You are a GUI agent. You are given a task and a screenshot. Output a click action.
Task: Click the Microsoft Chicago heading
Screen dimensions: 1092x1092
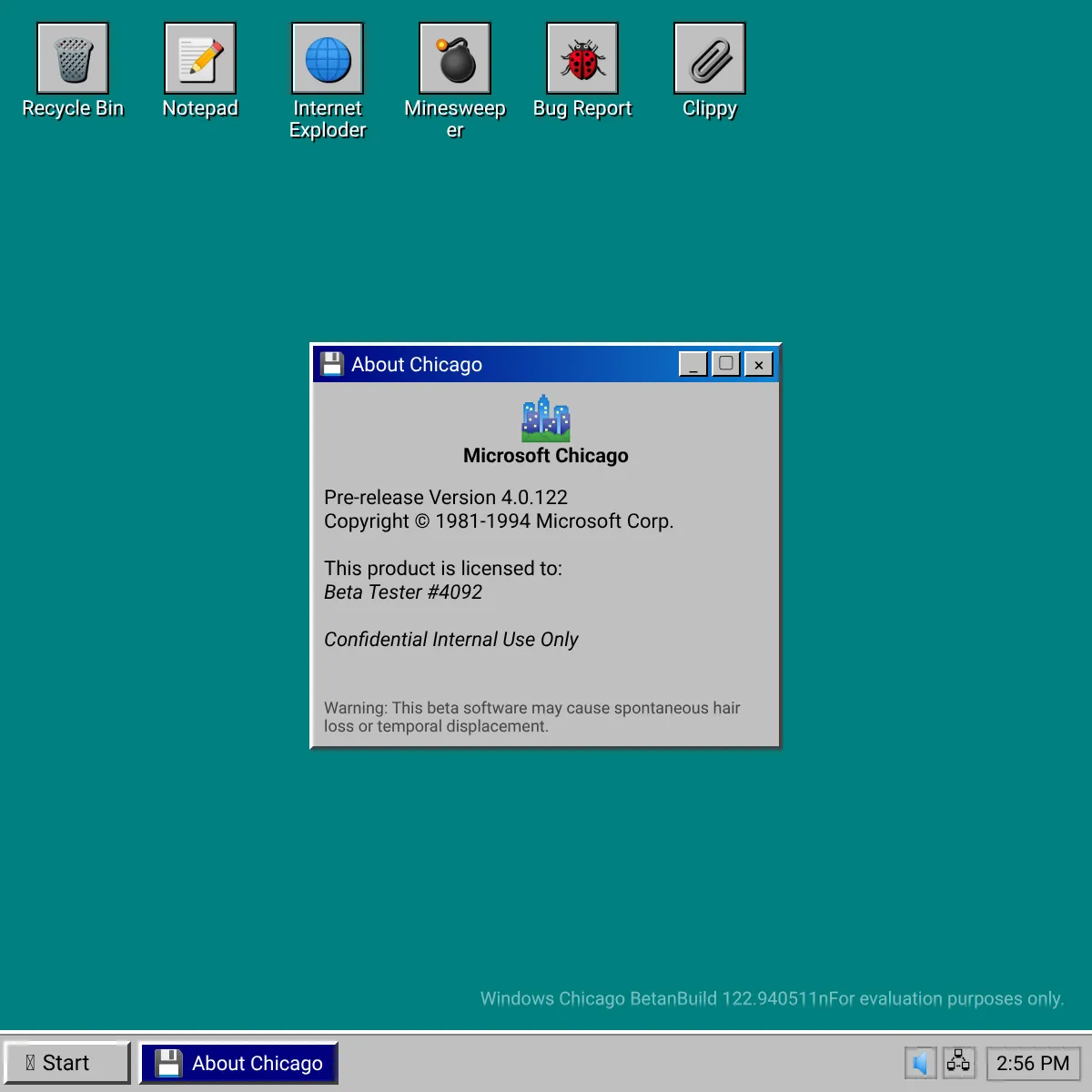tap(546, 455)
